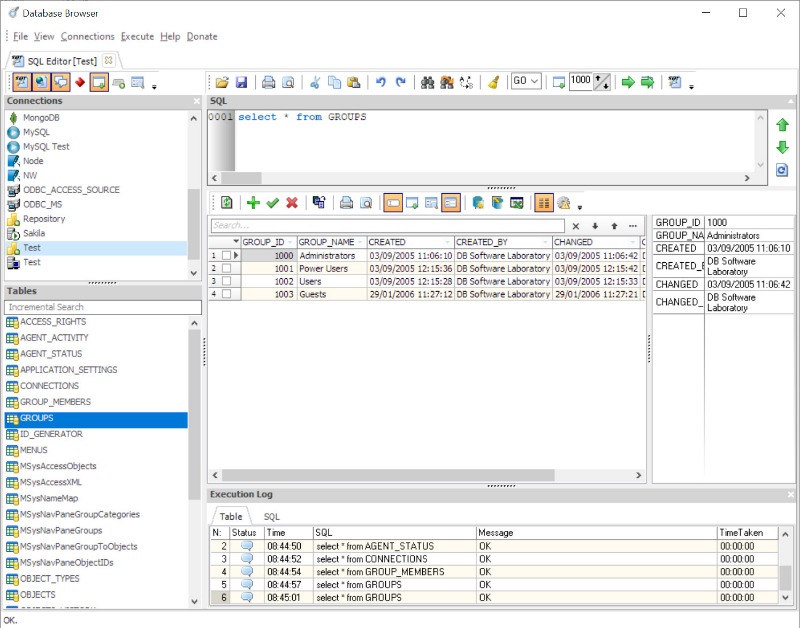Tick the checkbox in the Guests row

pos(227,294)
